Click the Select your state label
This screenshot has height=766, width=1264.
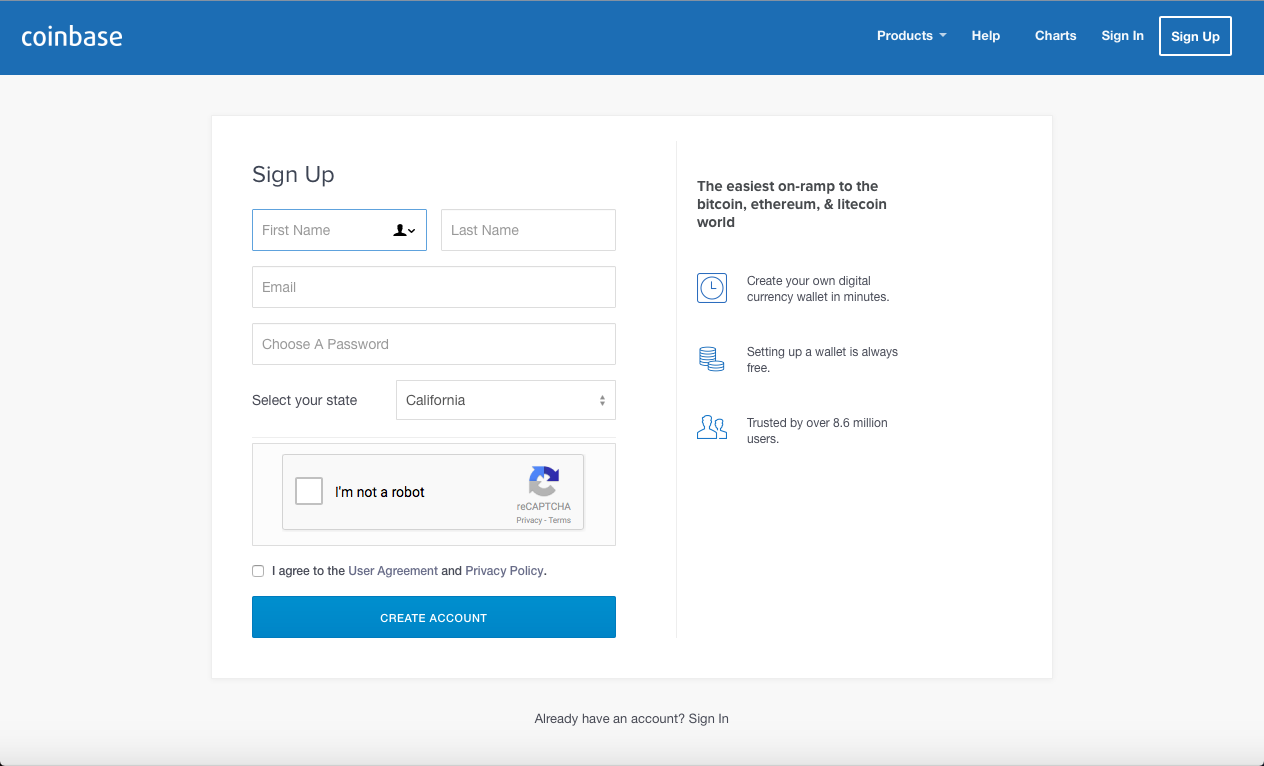tap(304, 400)
